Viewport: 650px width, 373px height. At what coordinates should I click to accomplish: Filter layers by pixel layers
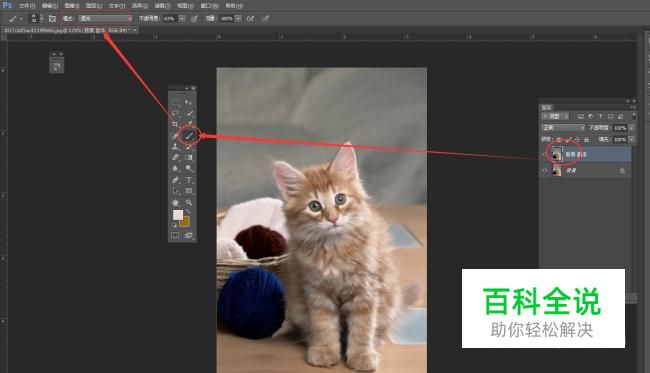click(x=581, y=116)
